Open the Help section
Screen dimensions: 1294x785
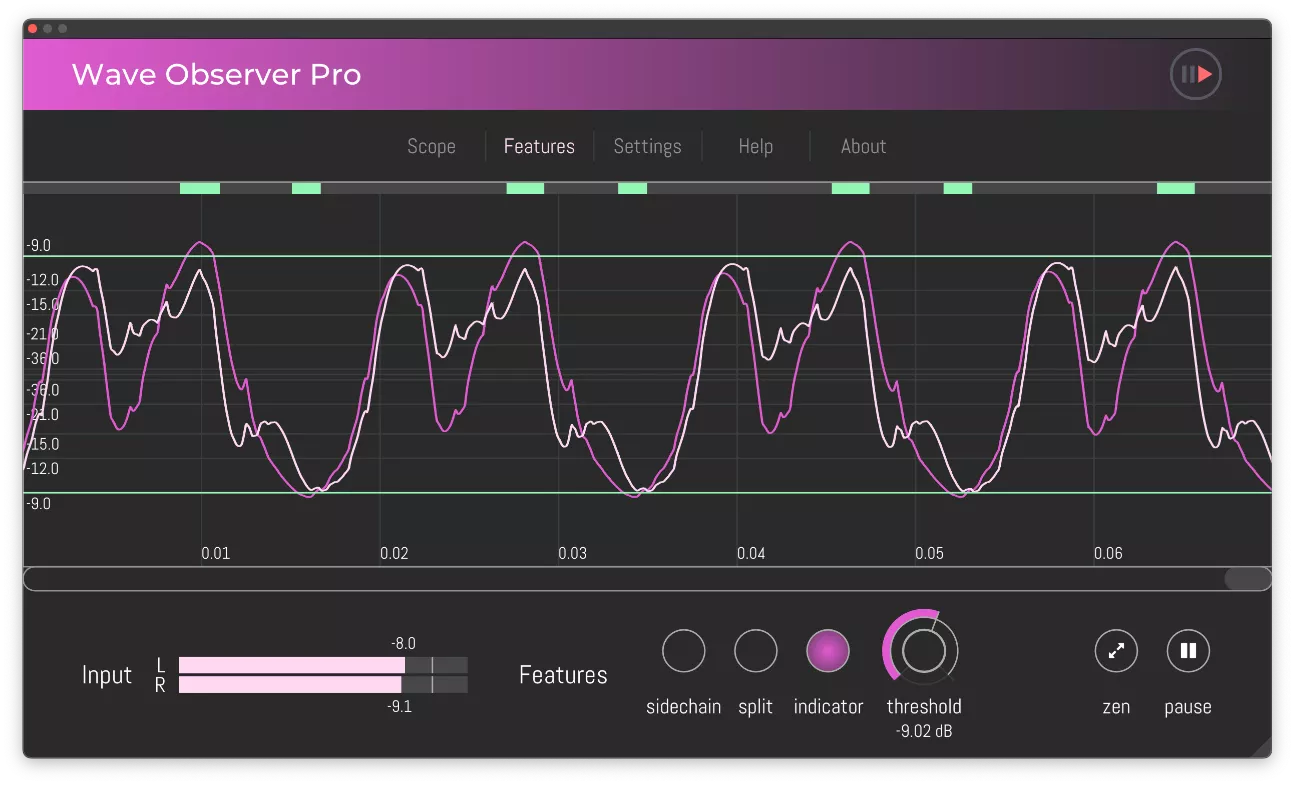coord(755,146)
